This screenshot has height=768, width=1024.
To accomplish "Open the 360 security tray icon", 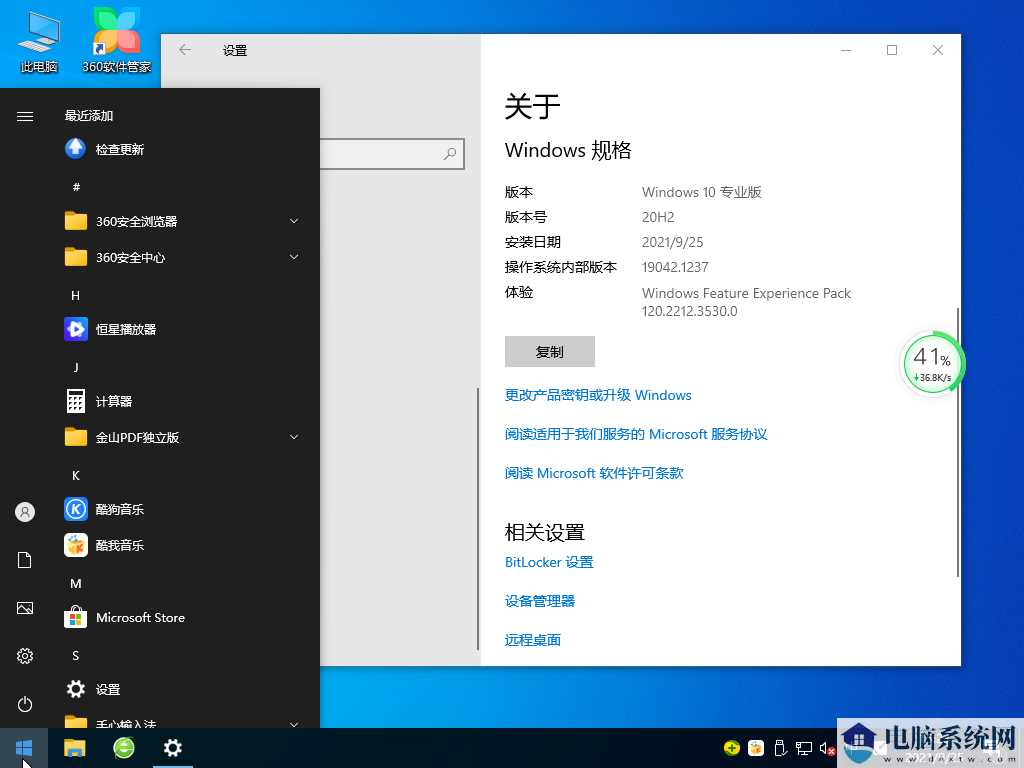I will point(731,748).
